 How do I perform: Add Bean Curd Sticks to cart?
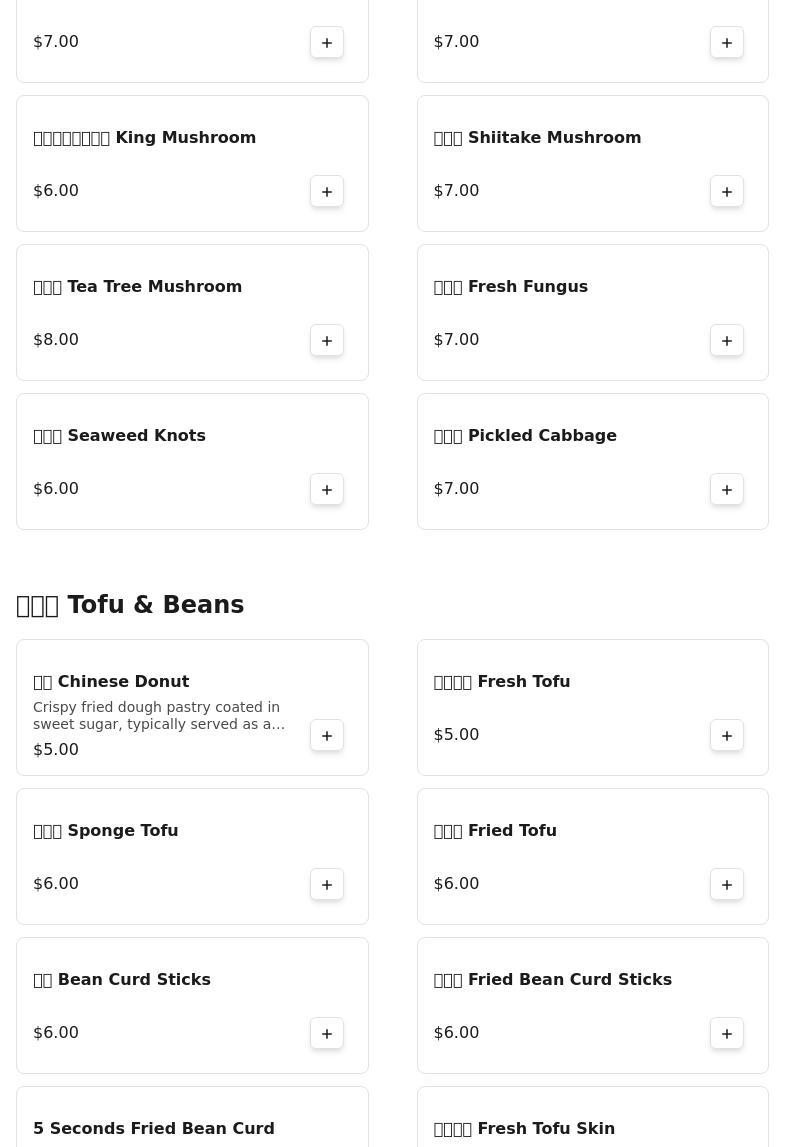(x=327, y=1033)
